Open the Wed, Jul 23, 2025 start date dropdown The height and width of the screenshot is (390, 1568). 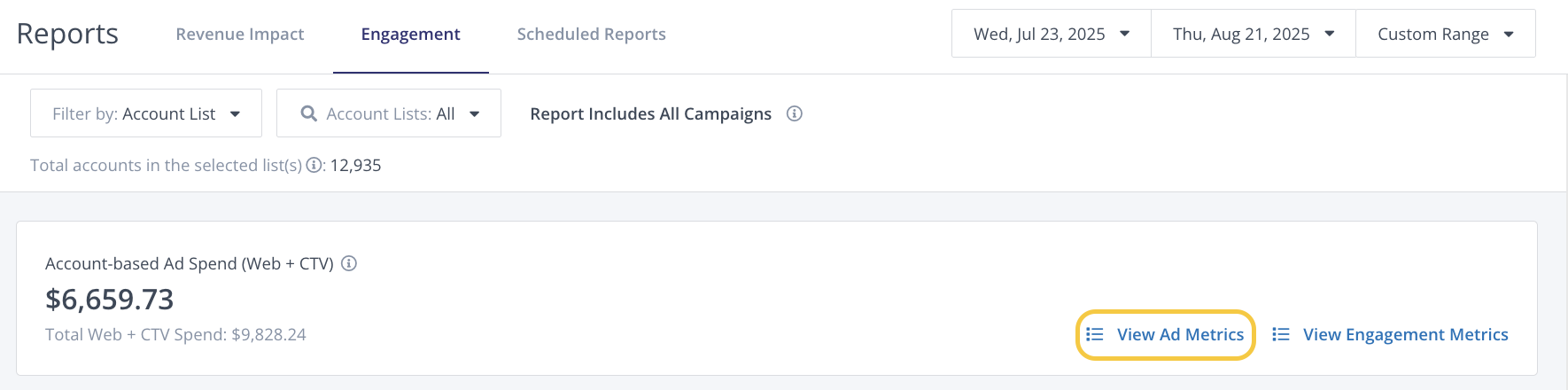coord(1051,34)
